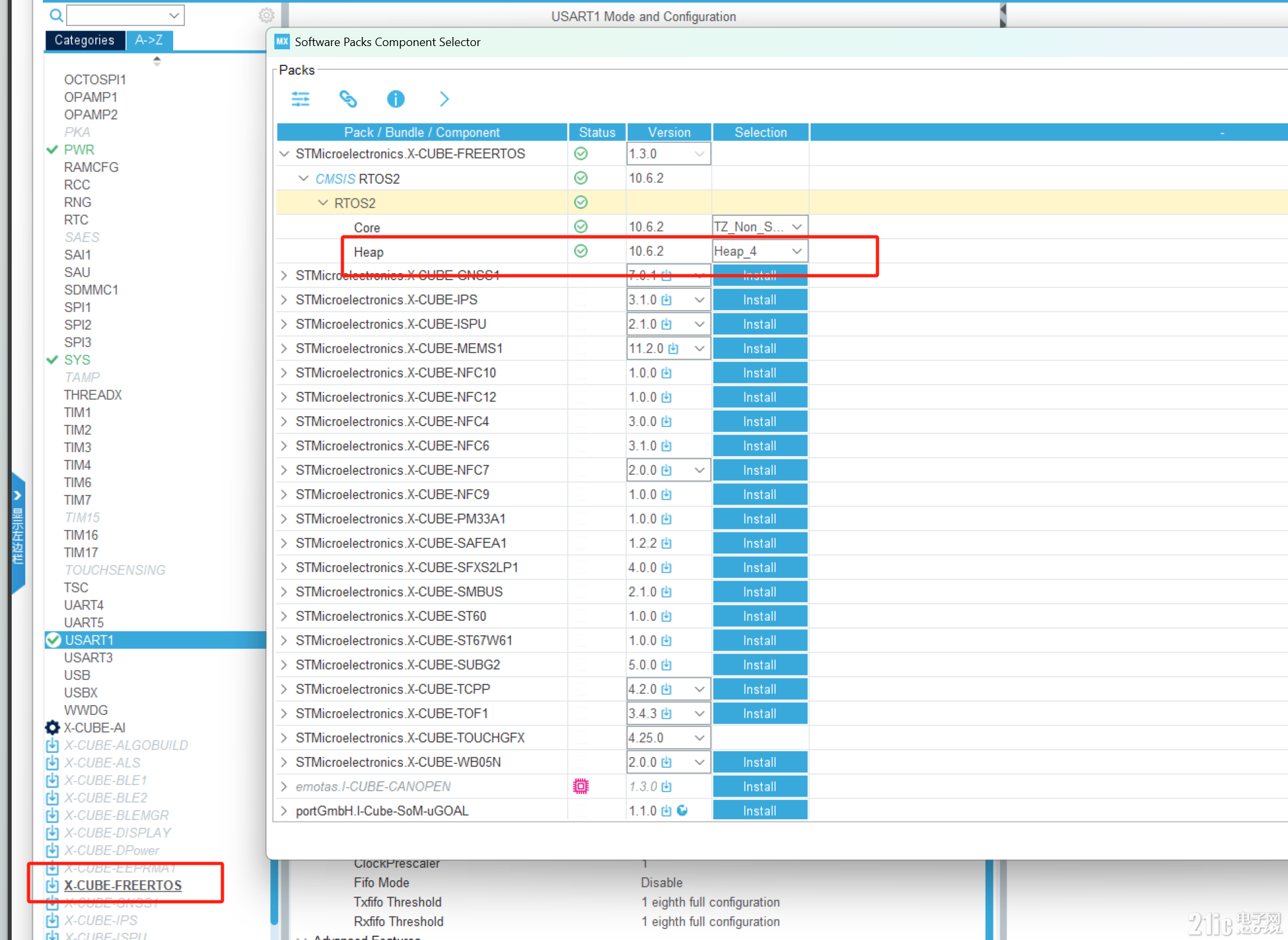Select SDMMC1 in the category list
The width and height of the screenshot is (1288, 940).
[91, 290]
